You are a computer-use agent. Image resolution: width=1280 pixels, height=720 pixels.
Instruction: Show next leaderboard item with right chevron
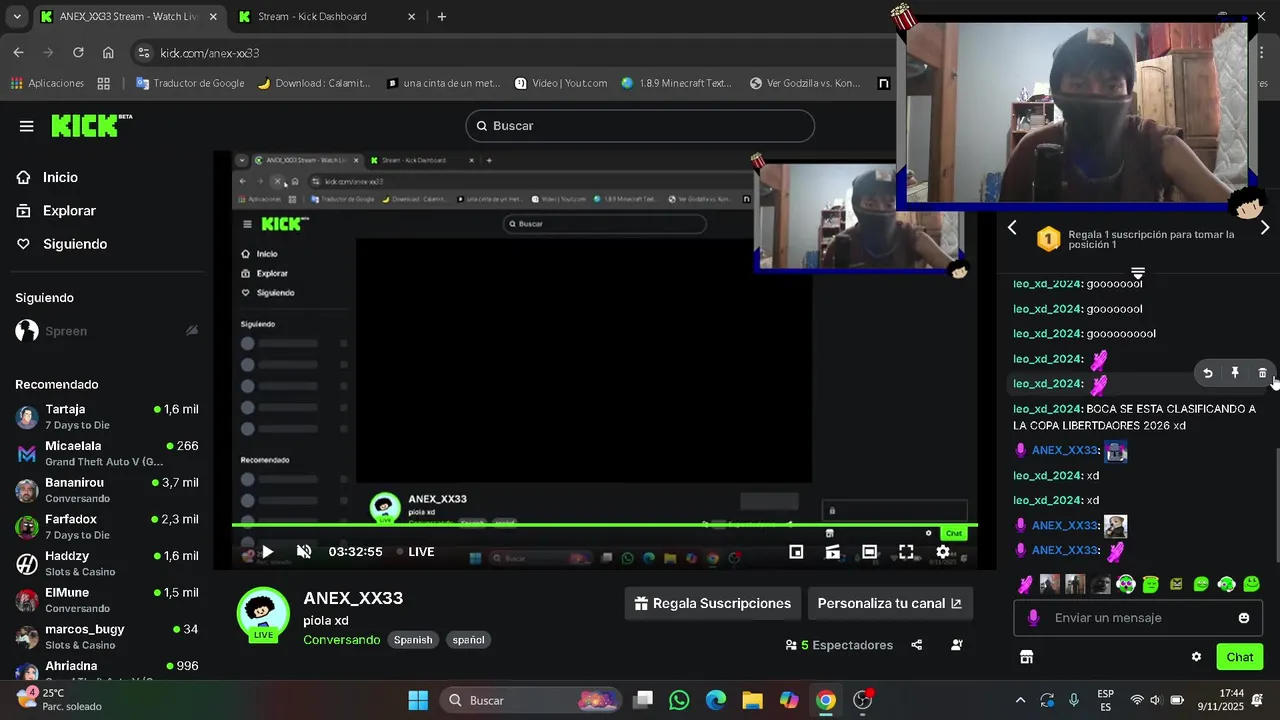(x=1265, y=228)
